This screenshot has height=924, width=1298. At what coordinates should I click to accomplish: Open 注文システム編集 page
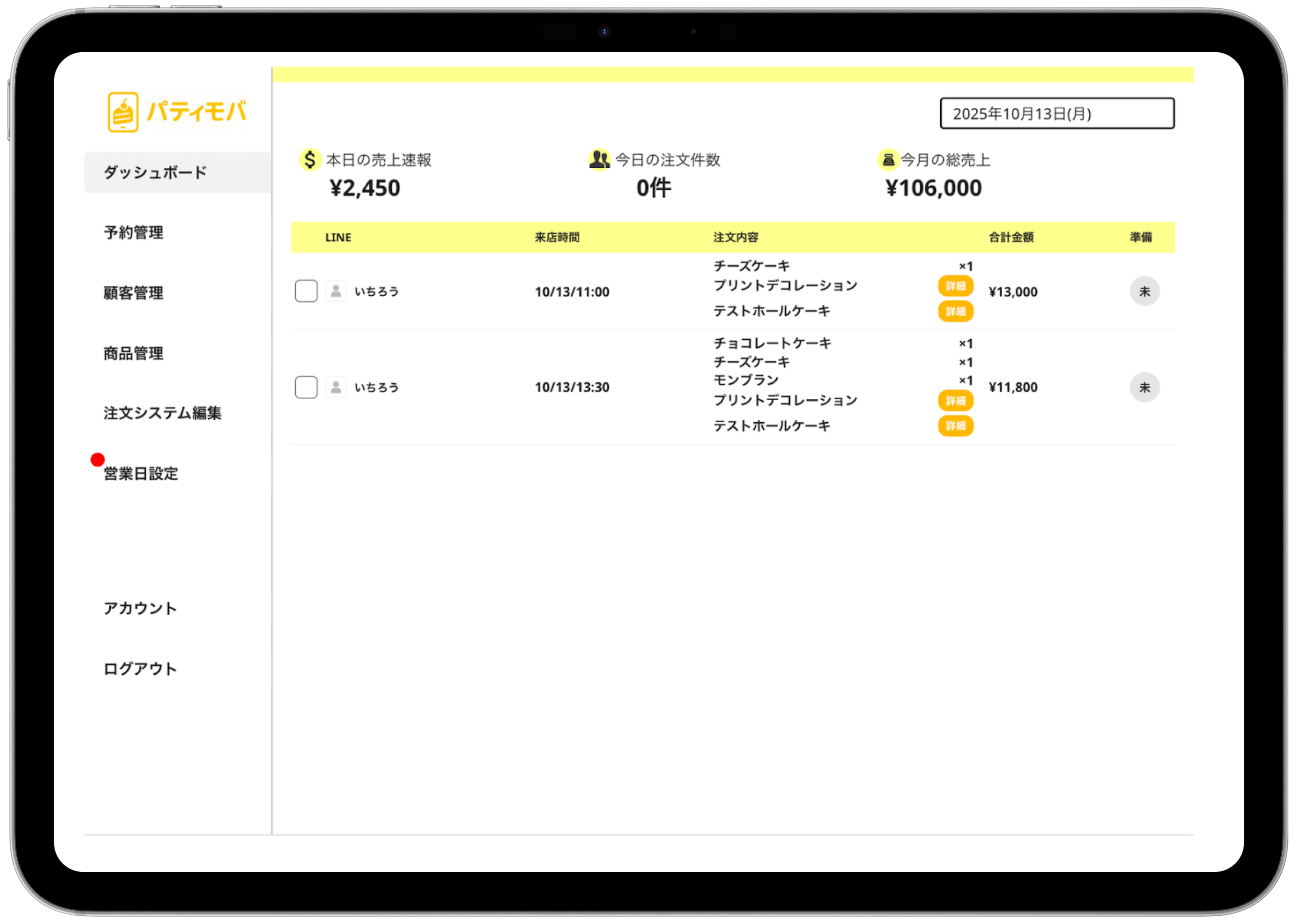click(x=163, y=413)
